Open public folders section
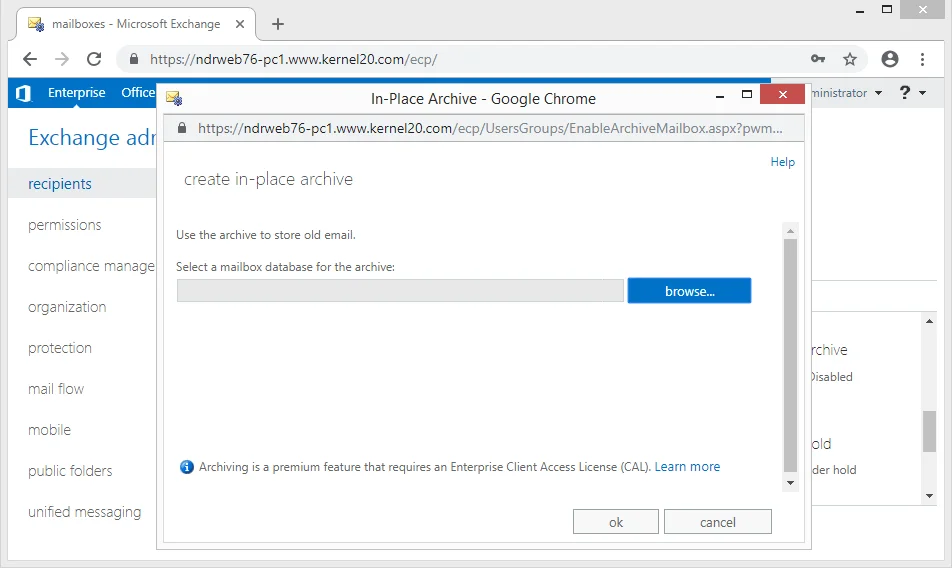This screenshot has height=568, width=952. pos(70,471)
